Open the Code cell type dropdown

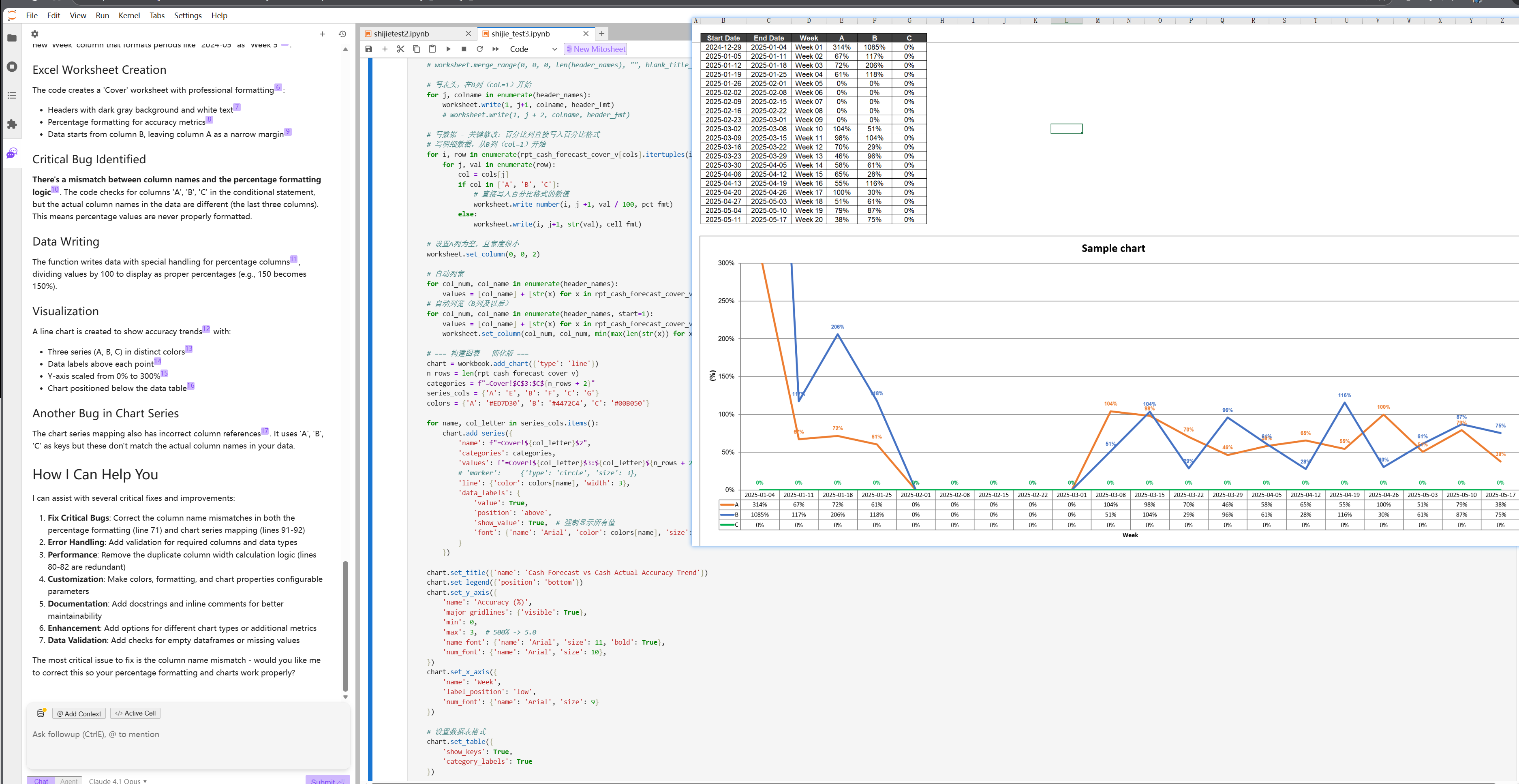pos(533,49)
